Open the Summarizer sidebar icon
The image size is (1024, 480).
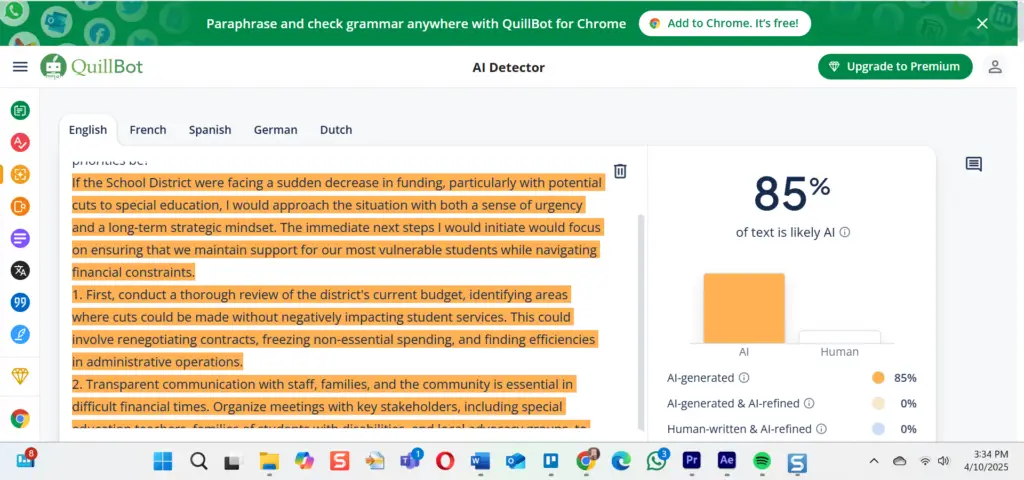coord(20,238)
